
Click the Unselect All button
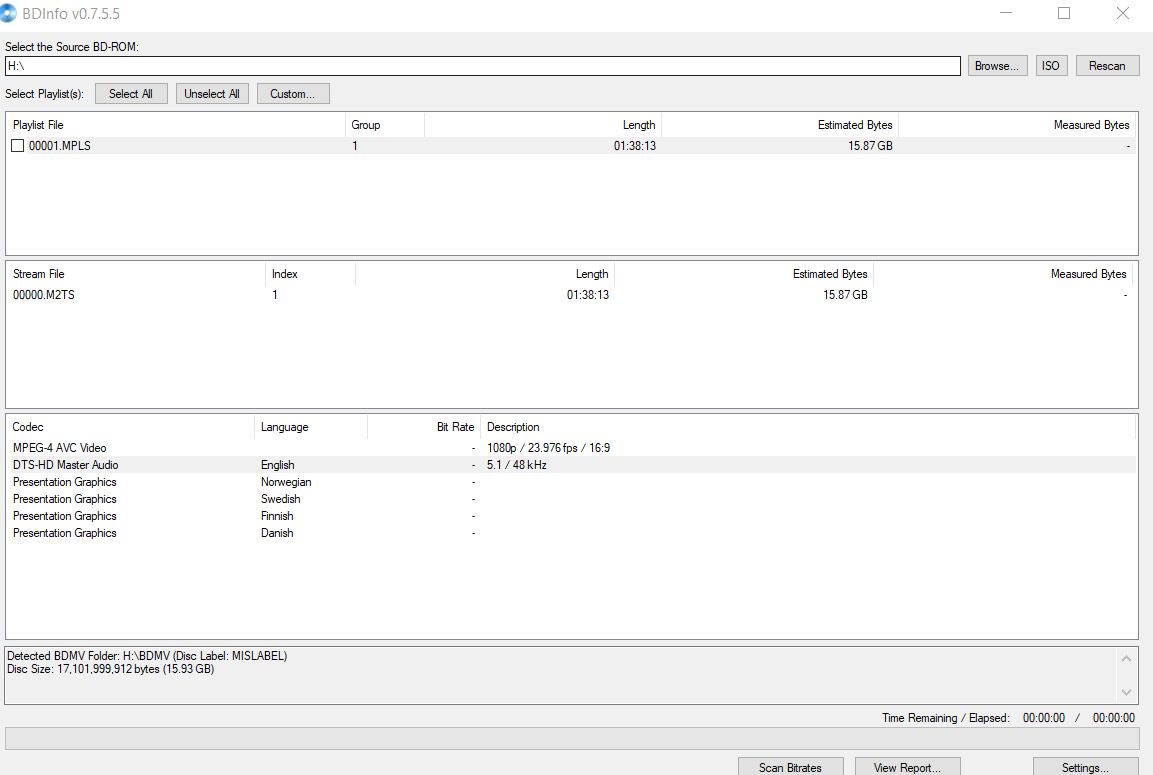click(212, 93)
